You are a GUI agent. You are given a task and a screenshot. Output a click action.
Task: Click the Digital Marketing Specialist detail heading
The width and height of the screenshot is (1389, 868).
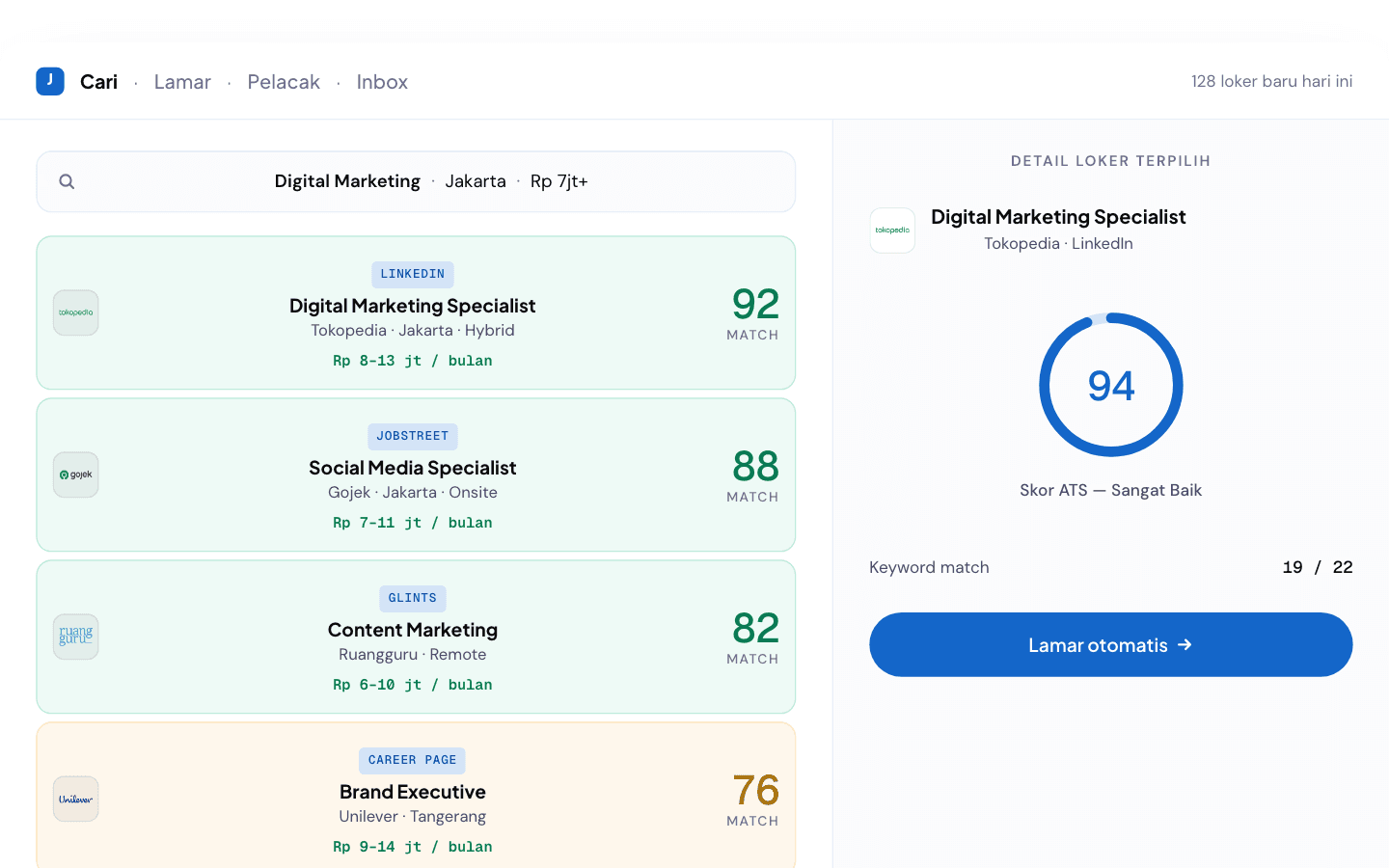click(x=1058, y=217)
